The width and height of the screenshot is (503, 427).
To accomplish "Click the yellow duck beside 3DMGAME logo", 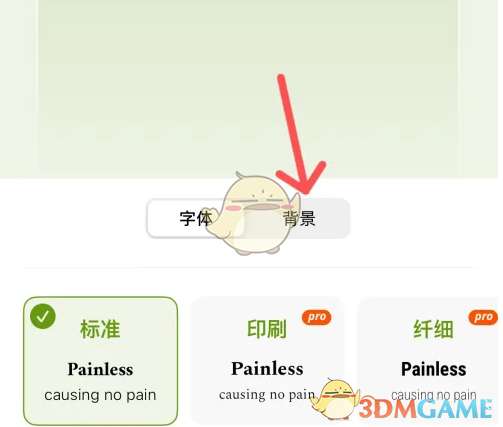I will pos(335,398).
